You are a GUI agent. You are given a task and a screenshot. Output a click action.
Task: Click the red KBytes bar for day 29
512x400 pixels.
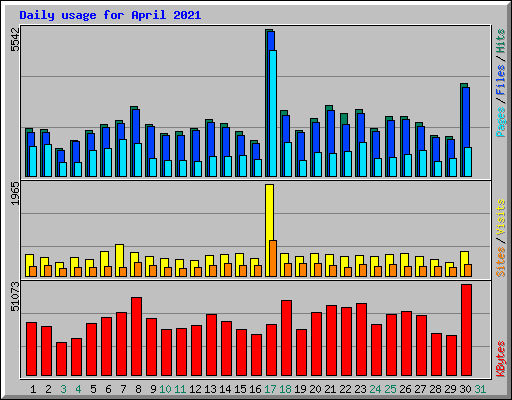pyautogui.click(x=451, y=356)
